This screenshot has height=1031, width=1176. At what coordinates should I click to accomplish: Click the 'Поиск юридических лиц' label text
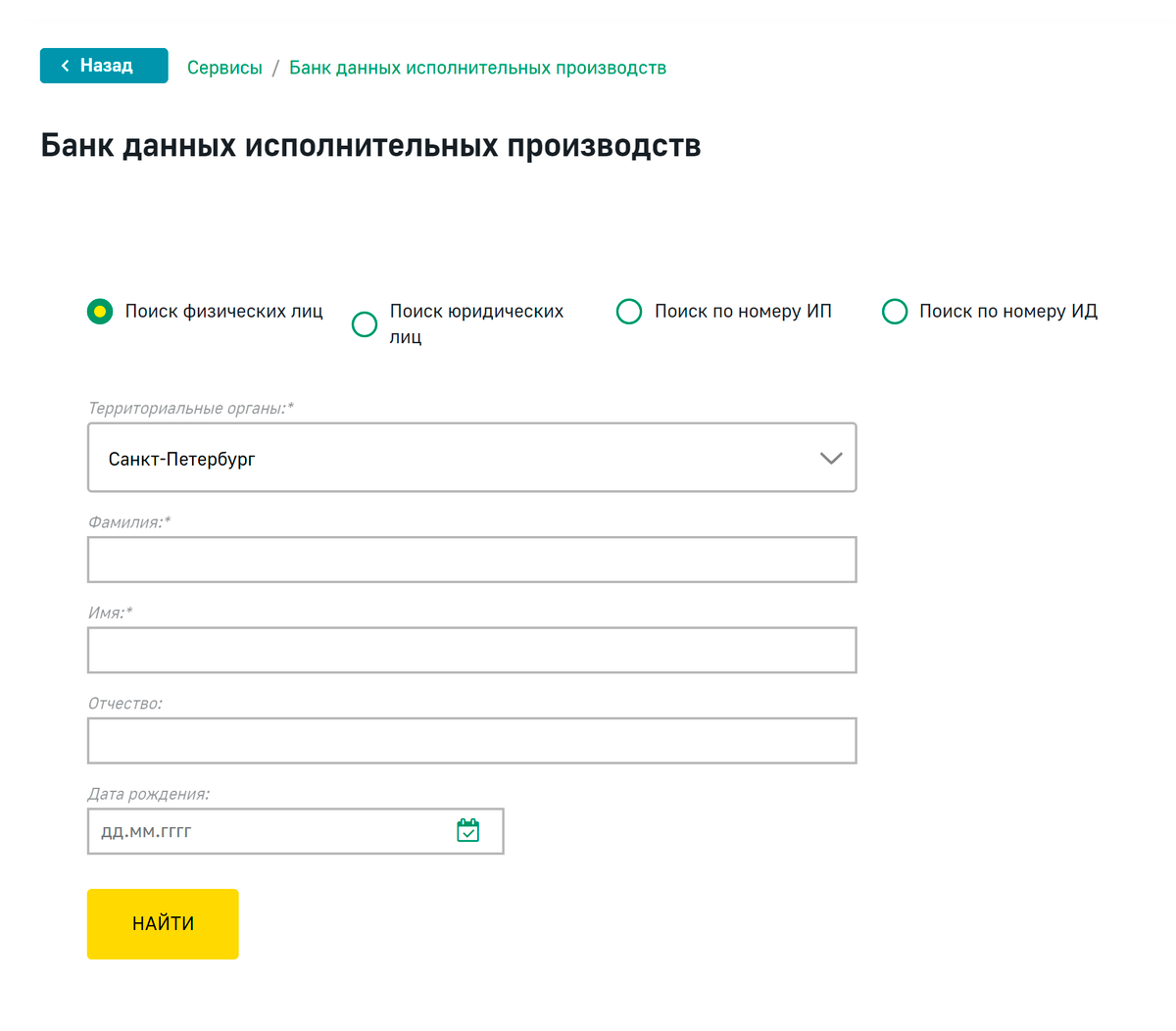[x=476, y=312]
